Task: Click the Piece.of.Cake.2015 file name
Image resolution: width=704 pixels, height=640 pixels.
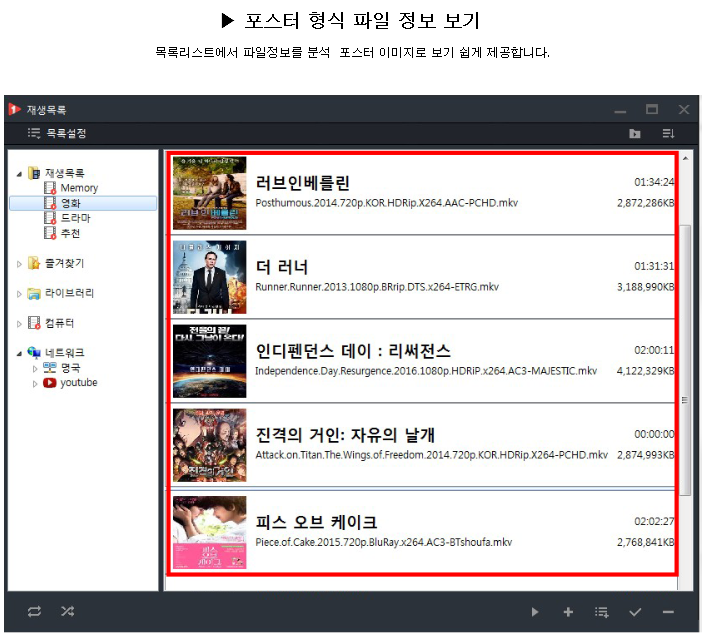Action: click(384, 542)
